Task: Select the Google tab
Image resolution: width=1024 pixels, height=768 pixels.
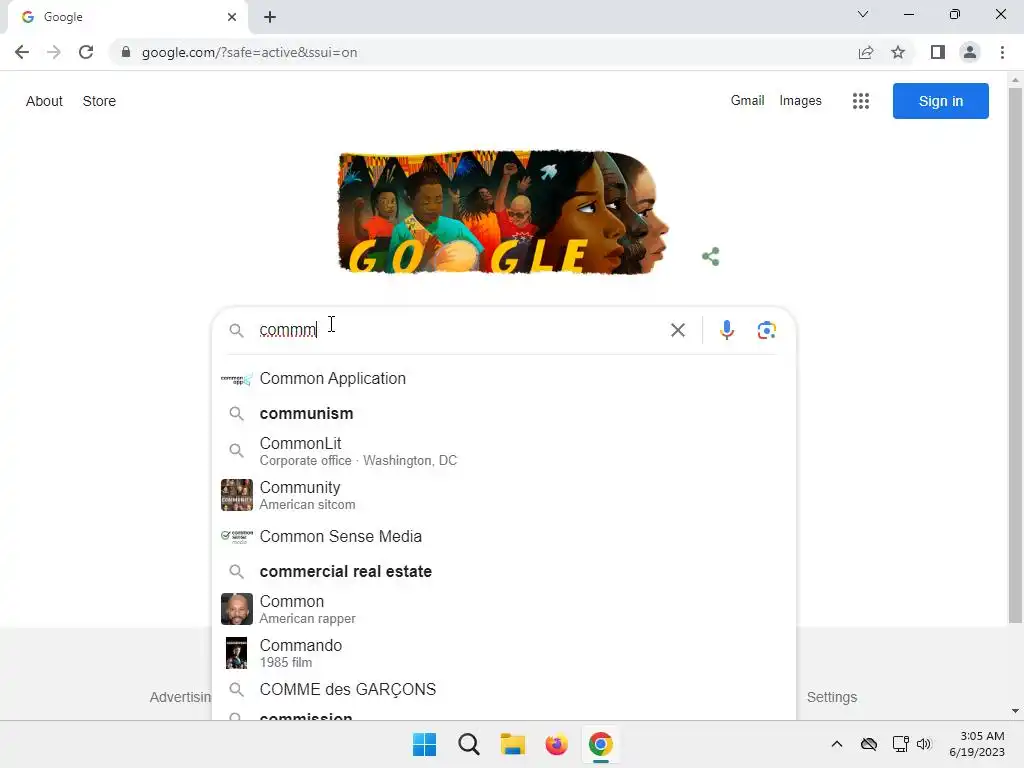Action: point(128,17)
